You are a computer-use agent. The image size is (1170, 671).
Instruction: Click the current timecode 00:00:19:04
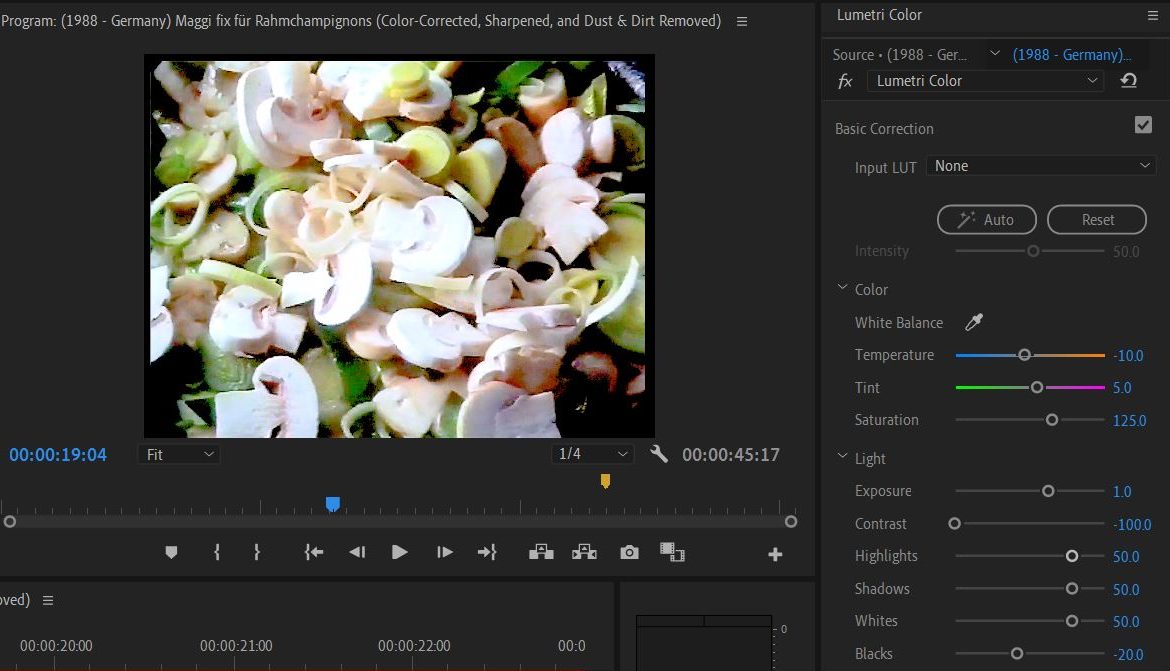click(57, 455)
